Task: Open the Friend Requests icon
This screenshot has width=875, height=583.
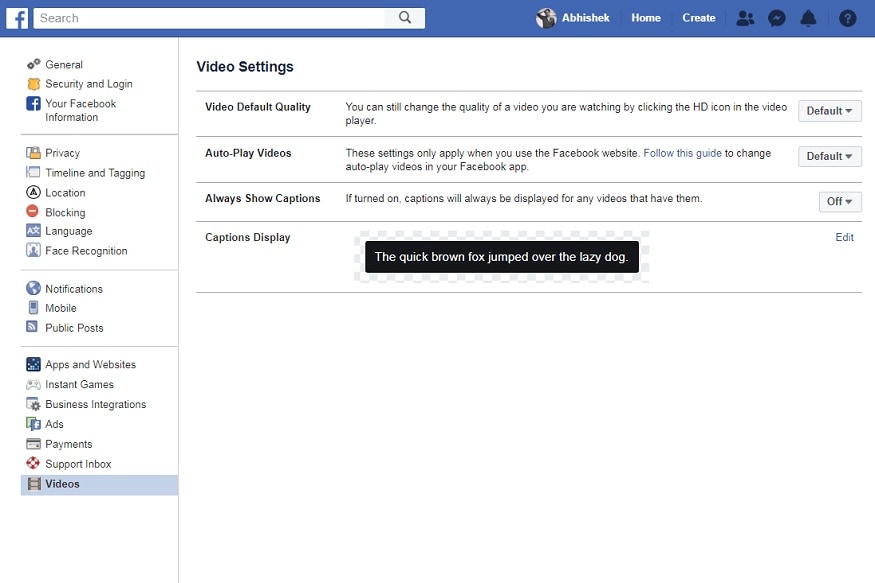Action: [x=745, y=18]
